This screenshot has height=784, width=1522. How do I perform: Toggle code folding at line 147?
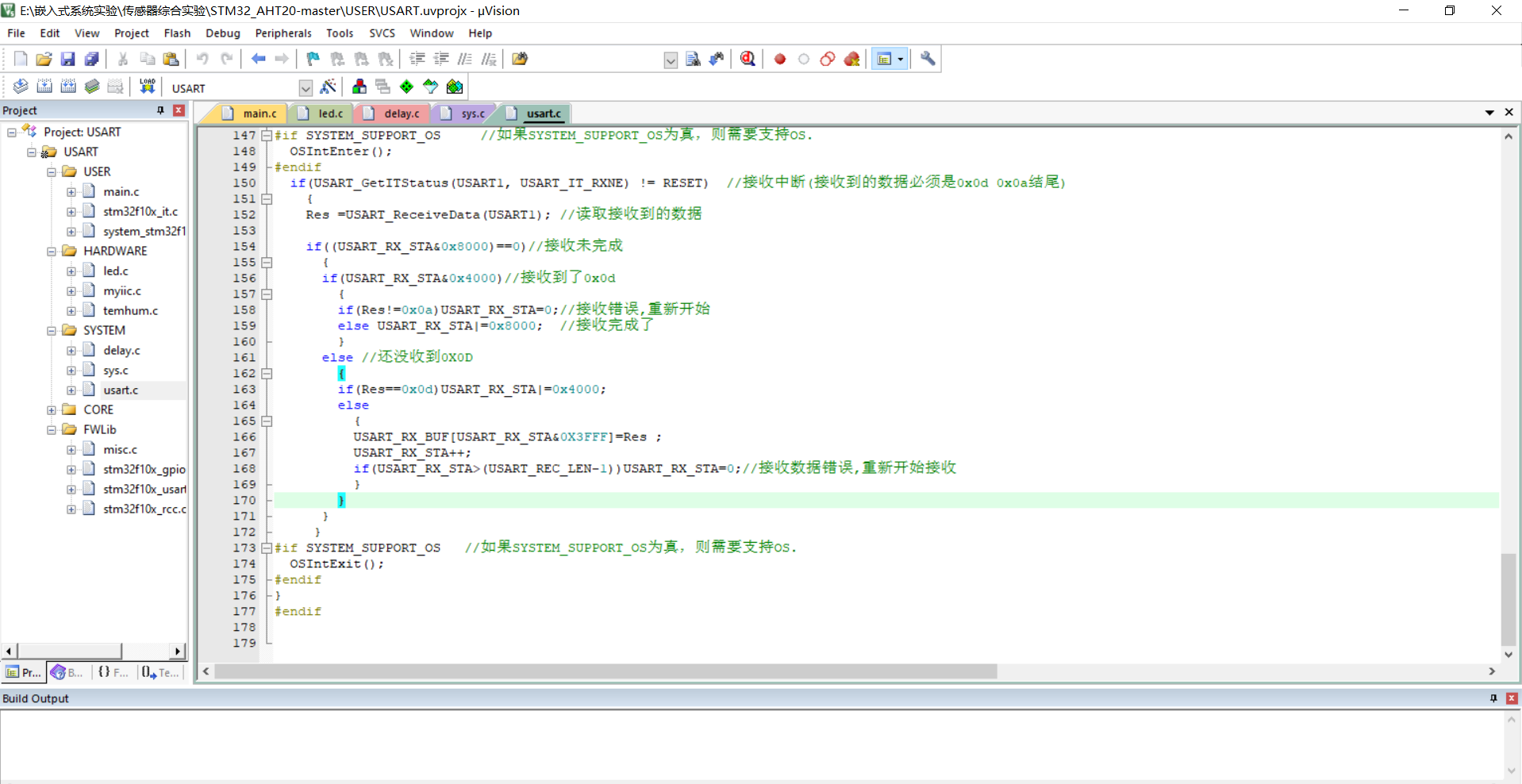(267, 136)
